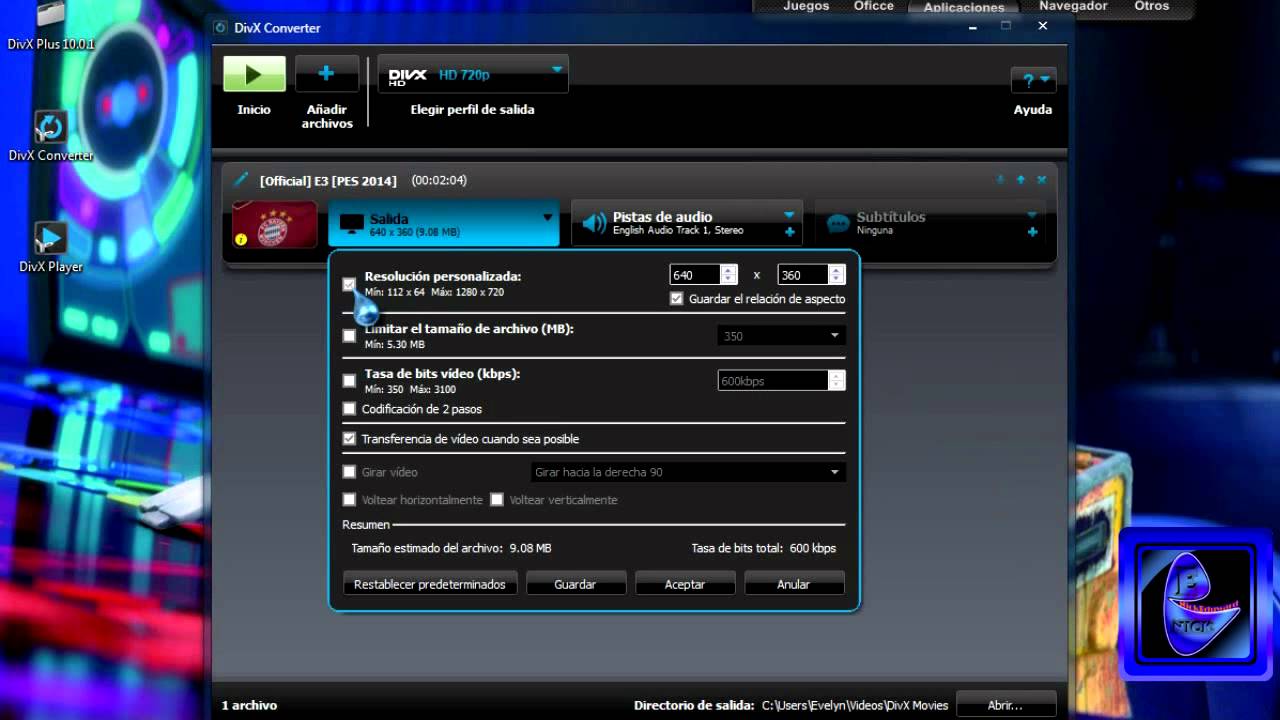Collapse the Salida panel dropdown arrow

pos(547,217)
